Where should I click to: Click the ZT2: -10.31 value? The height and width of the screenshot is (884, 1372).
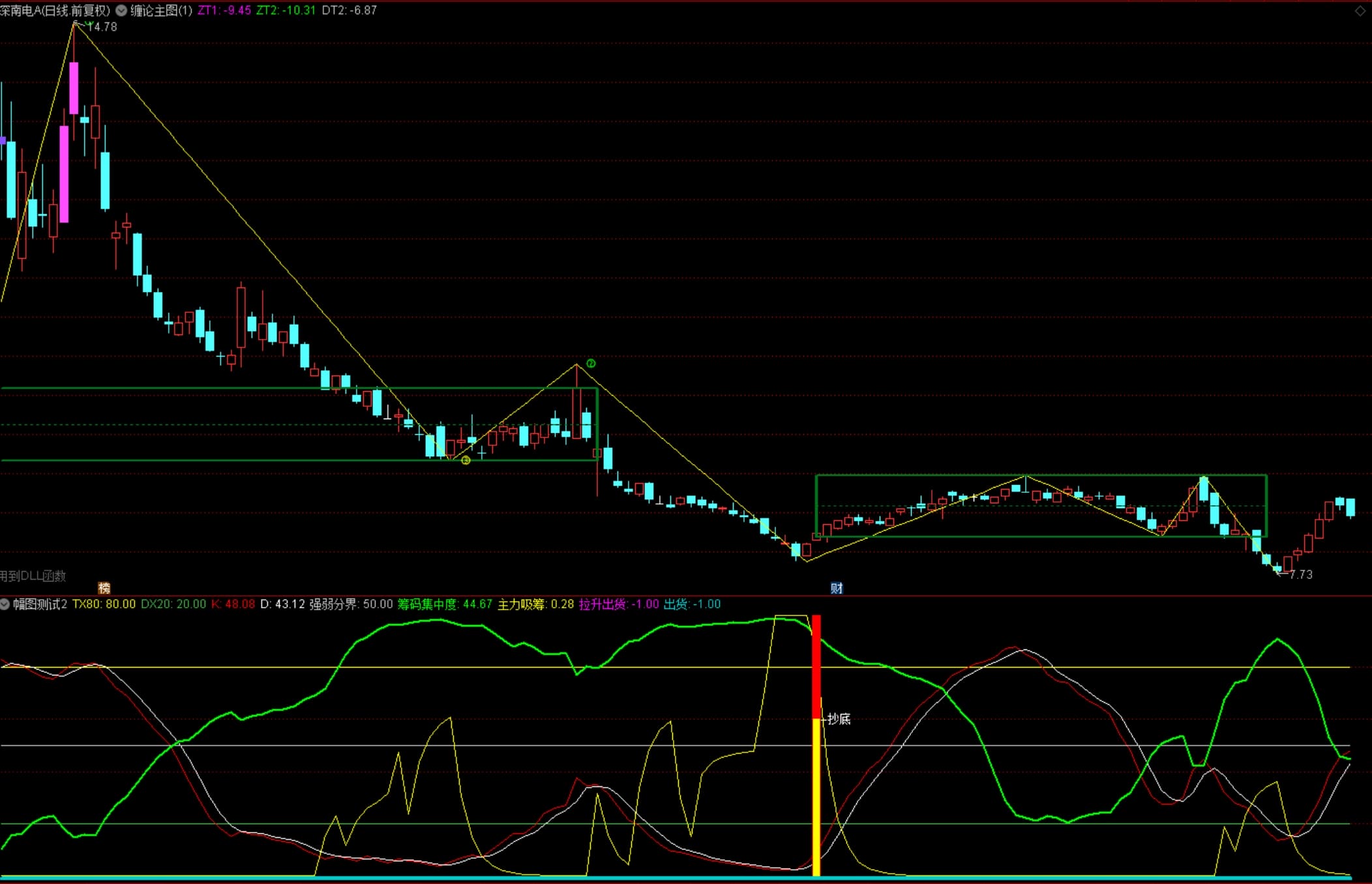[286, 10]
